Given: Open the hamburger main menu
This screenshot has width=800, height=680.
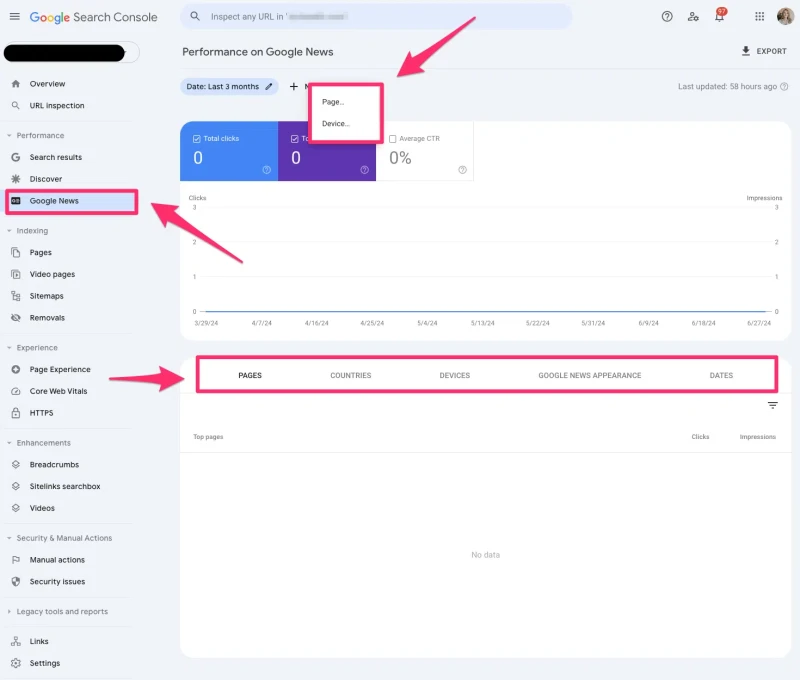Looking at the screenshot, I should pos(15,16).
